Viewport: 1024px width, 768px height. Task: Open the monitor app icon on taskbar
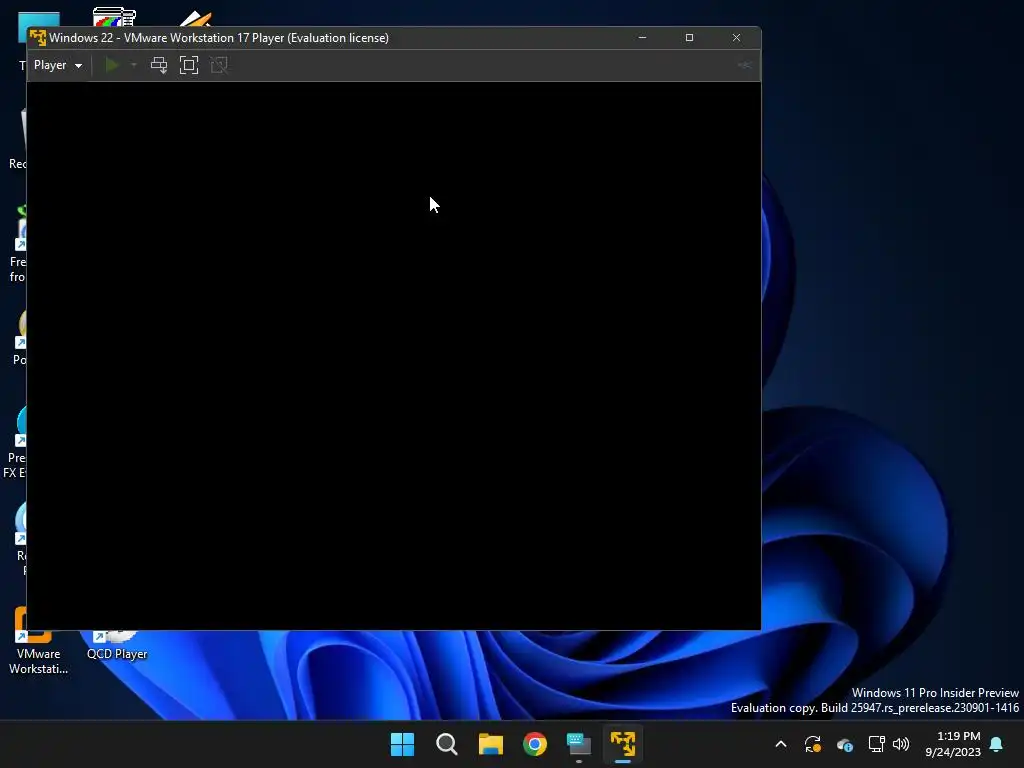pyautogui.click(x=579, y=744)
